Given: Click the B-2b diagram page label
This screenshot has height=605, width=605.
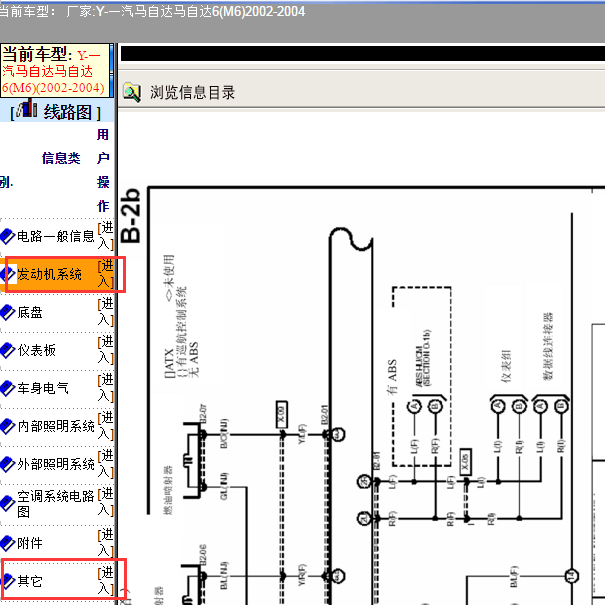Looking at the screenshot, I should tap(130, 216).
